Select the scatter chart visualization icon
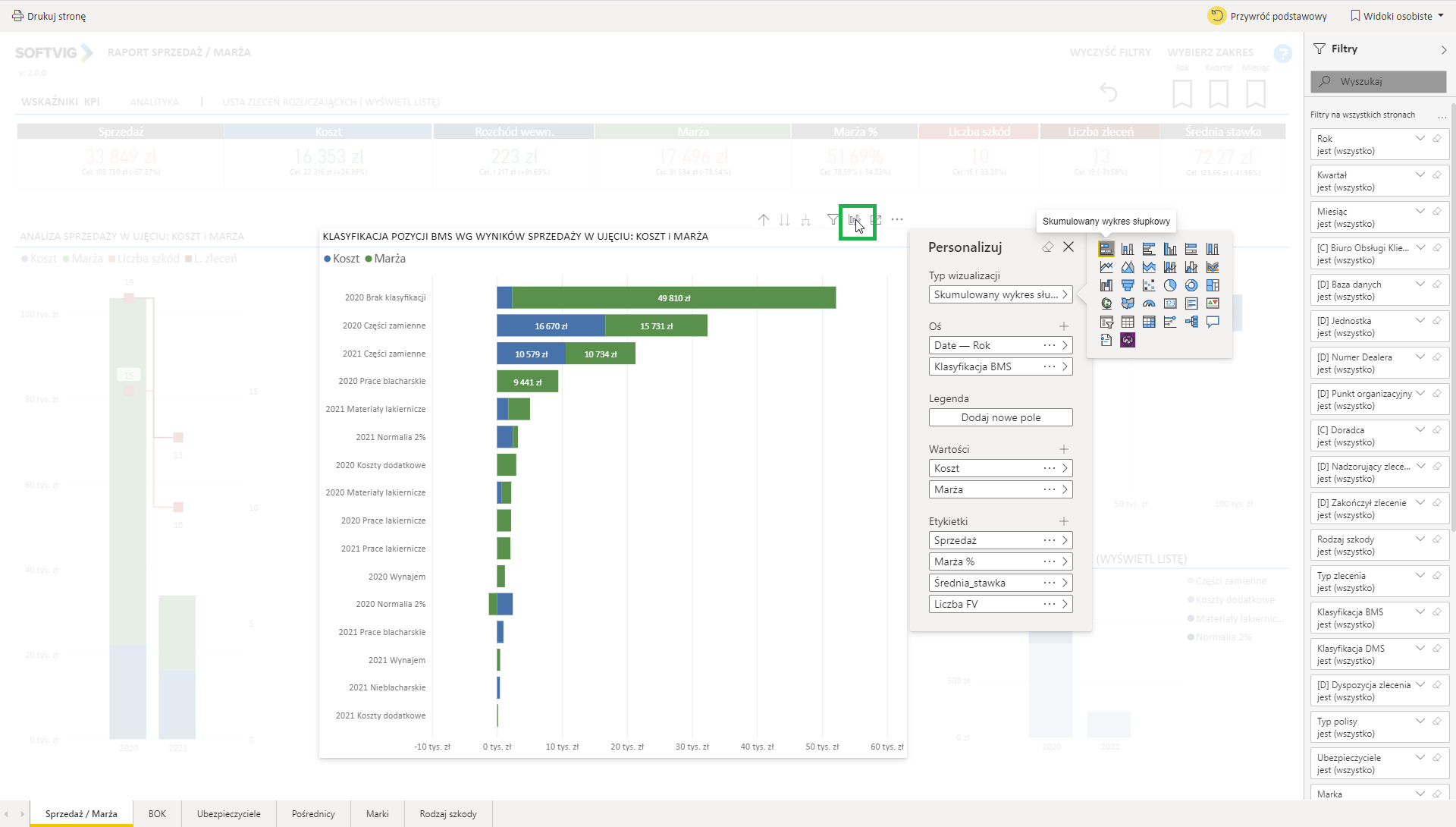This screenshot has width=1456, height=827. coord(1149,285)
